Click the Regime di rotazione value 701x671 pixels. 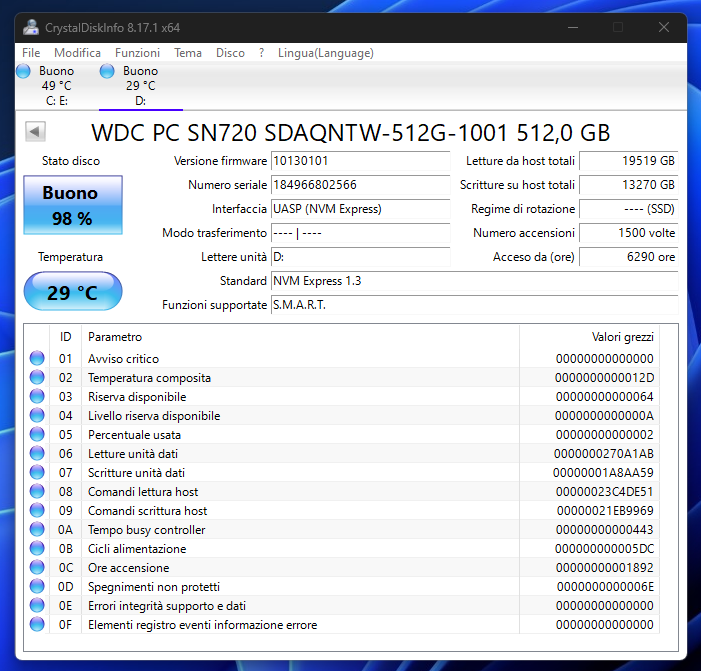point(629,209)
